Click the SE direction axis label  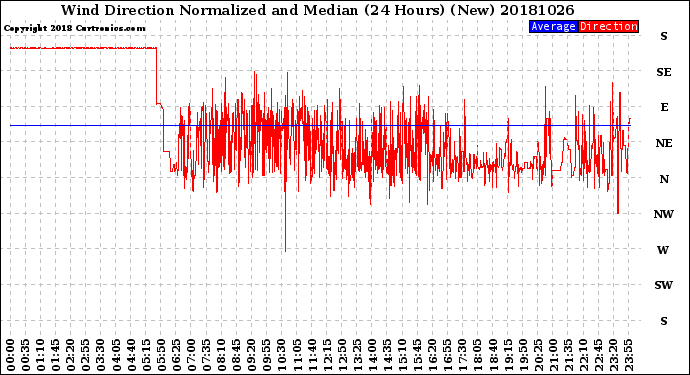pyautogui.click(x=664, y=72)
